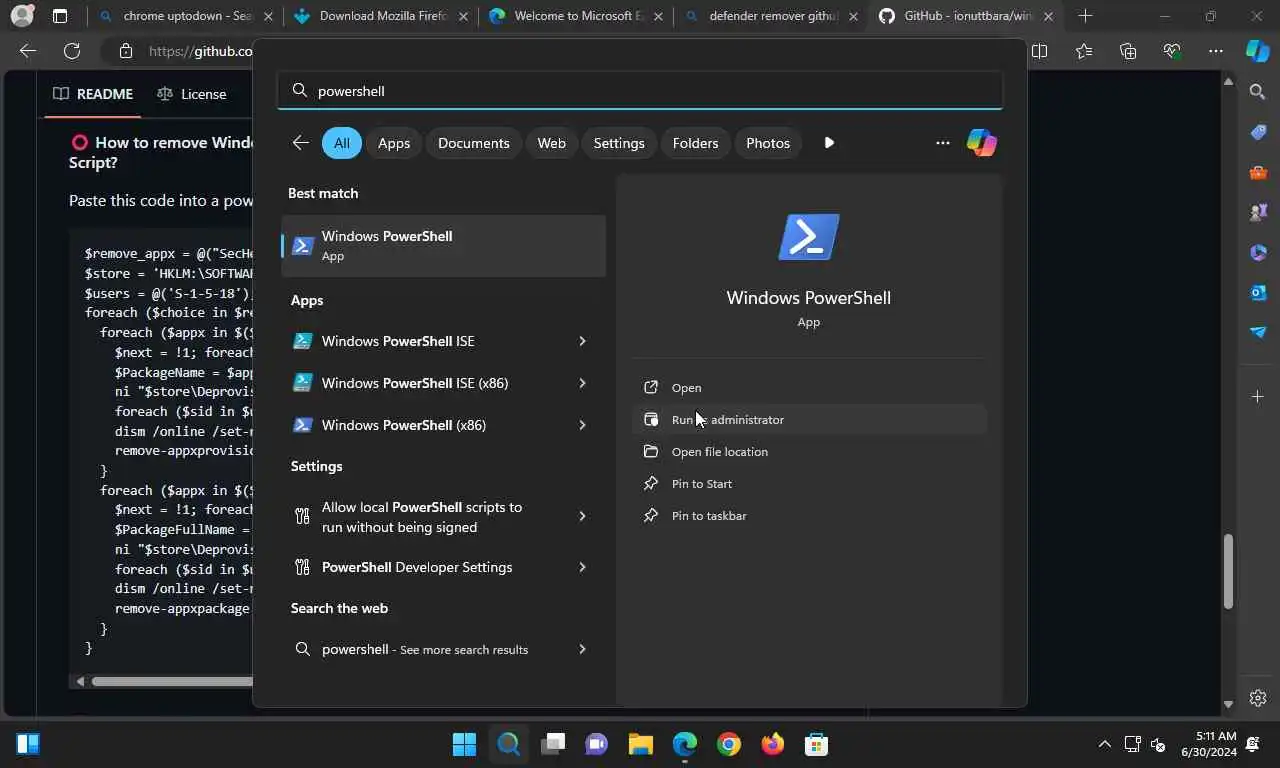Open Edge tab actions menu icon
1280x768 pixels.
pyautogui.click(x=60, y=16)
